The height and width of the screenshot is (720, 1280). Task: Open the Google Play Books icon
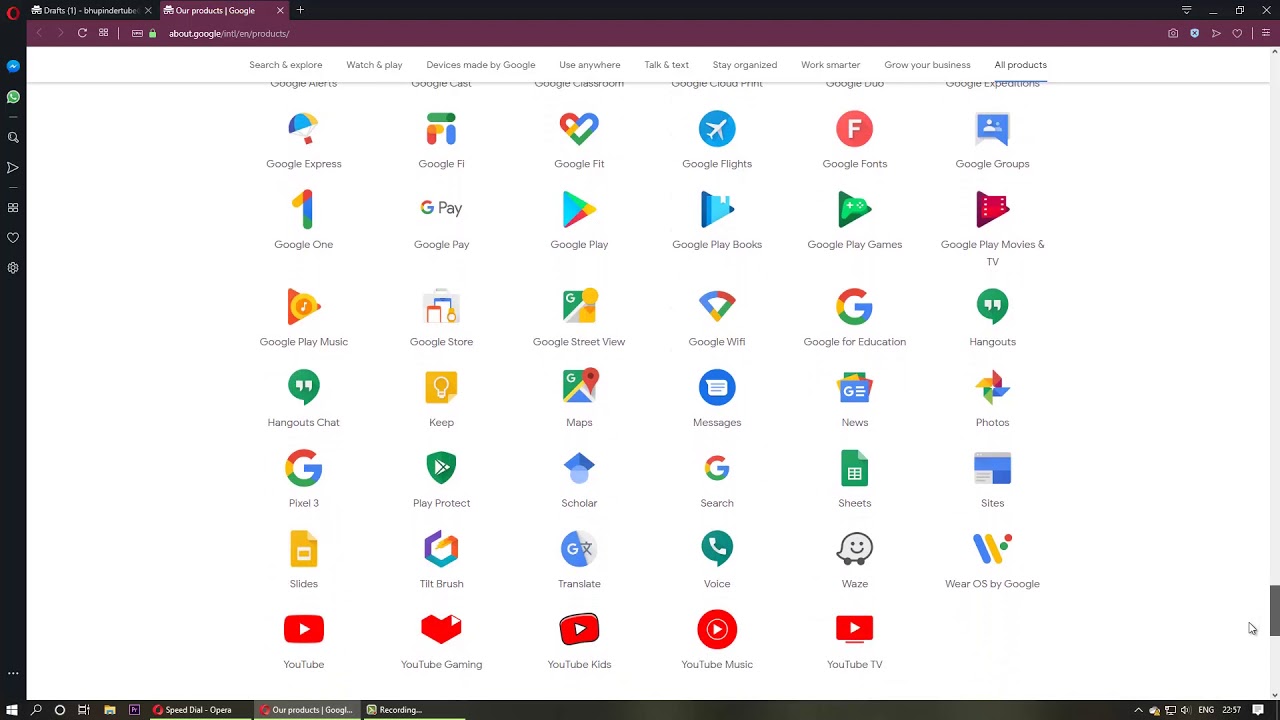pos(717,210)
